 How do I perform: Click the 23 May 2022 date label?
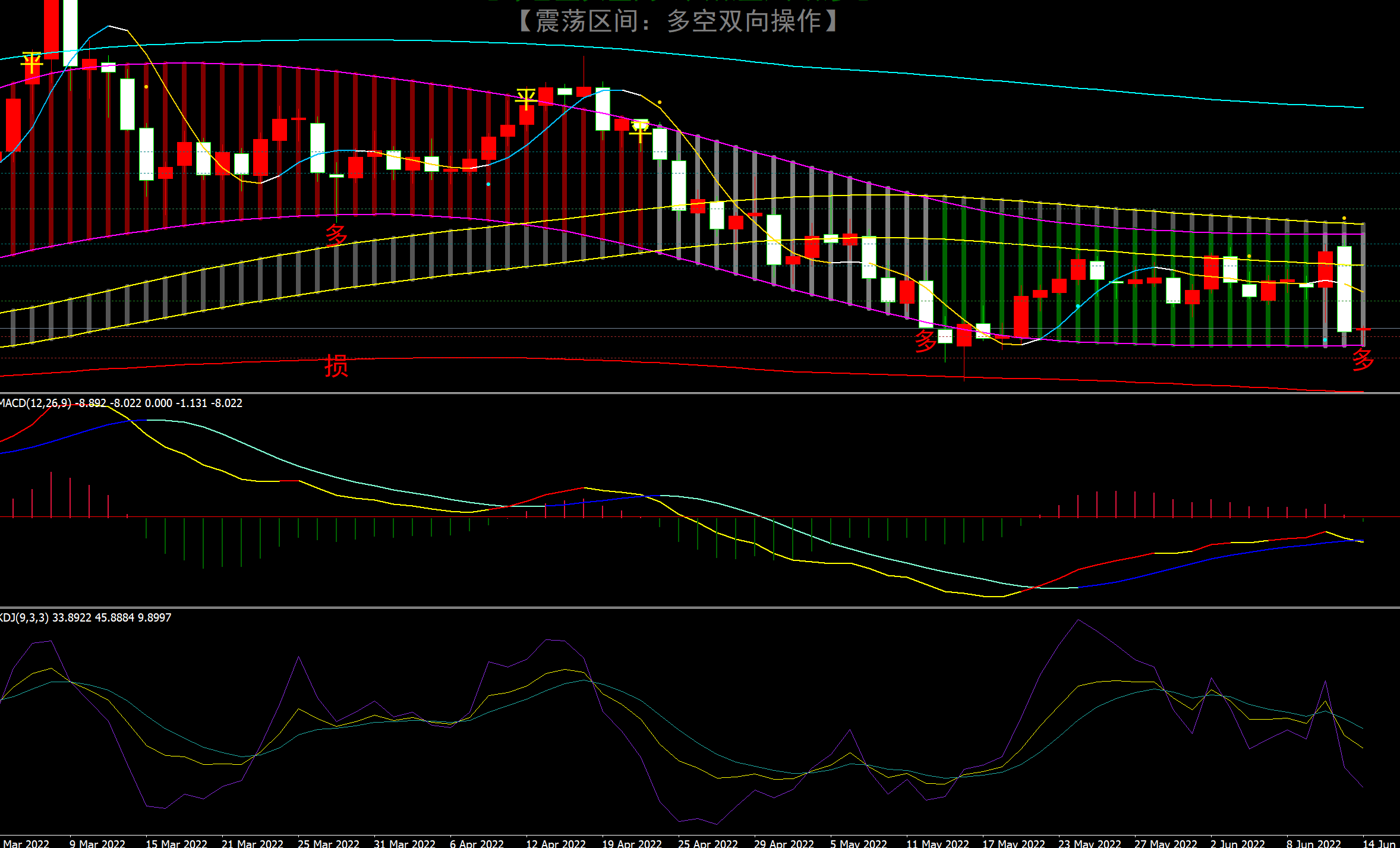pos(1089,843)
